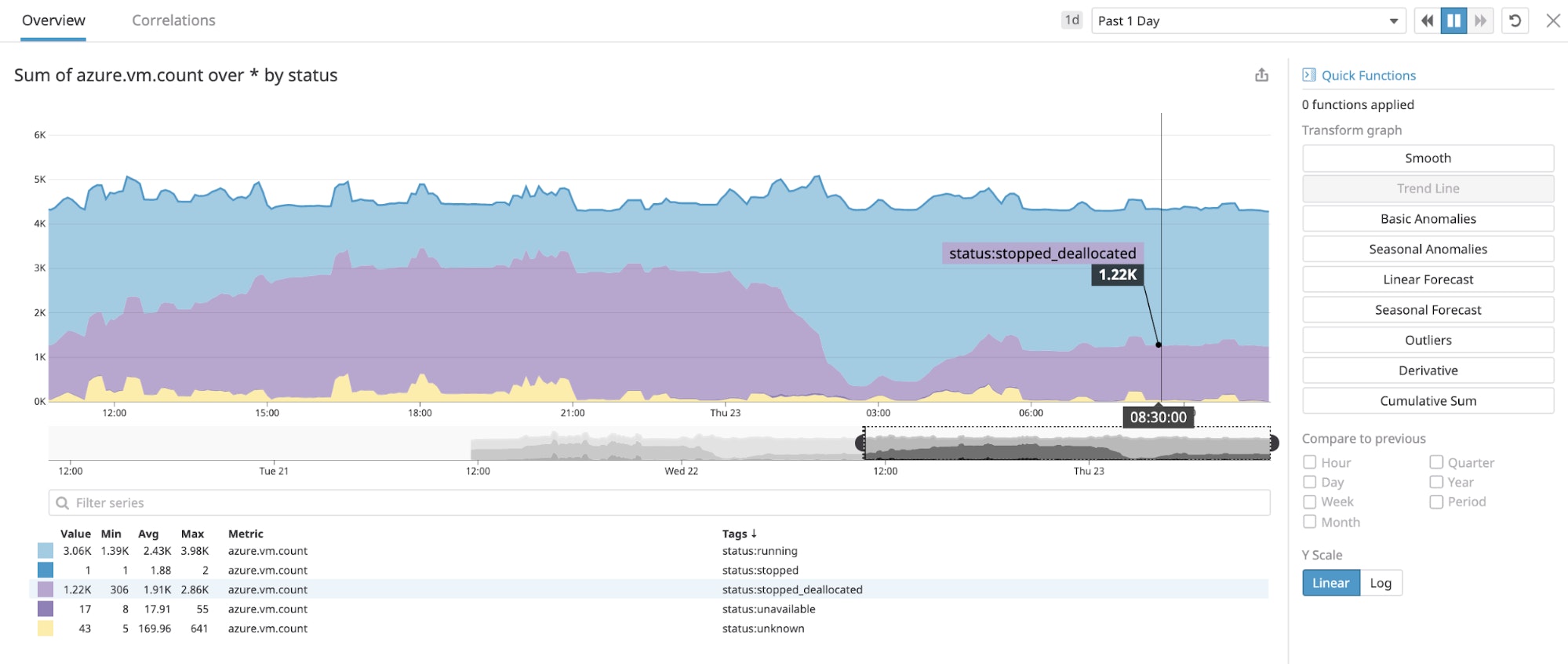
Task: Enable the Hour comparison checkbox
Action: click(x=1309, y=462)
